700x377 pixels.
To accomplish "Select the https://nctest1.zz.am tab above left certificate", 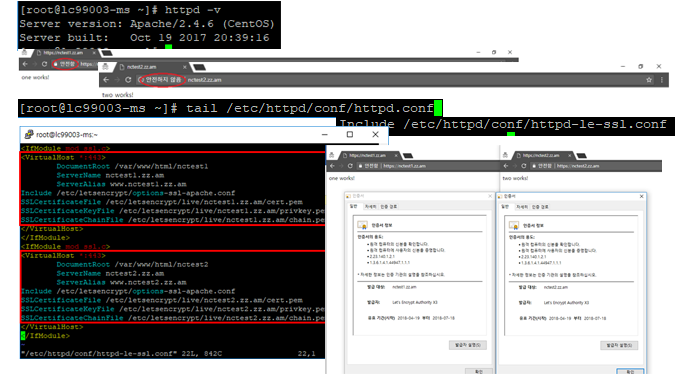I will (x=368, y=155).
